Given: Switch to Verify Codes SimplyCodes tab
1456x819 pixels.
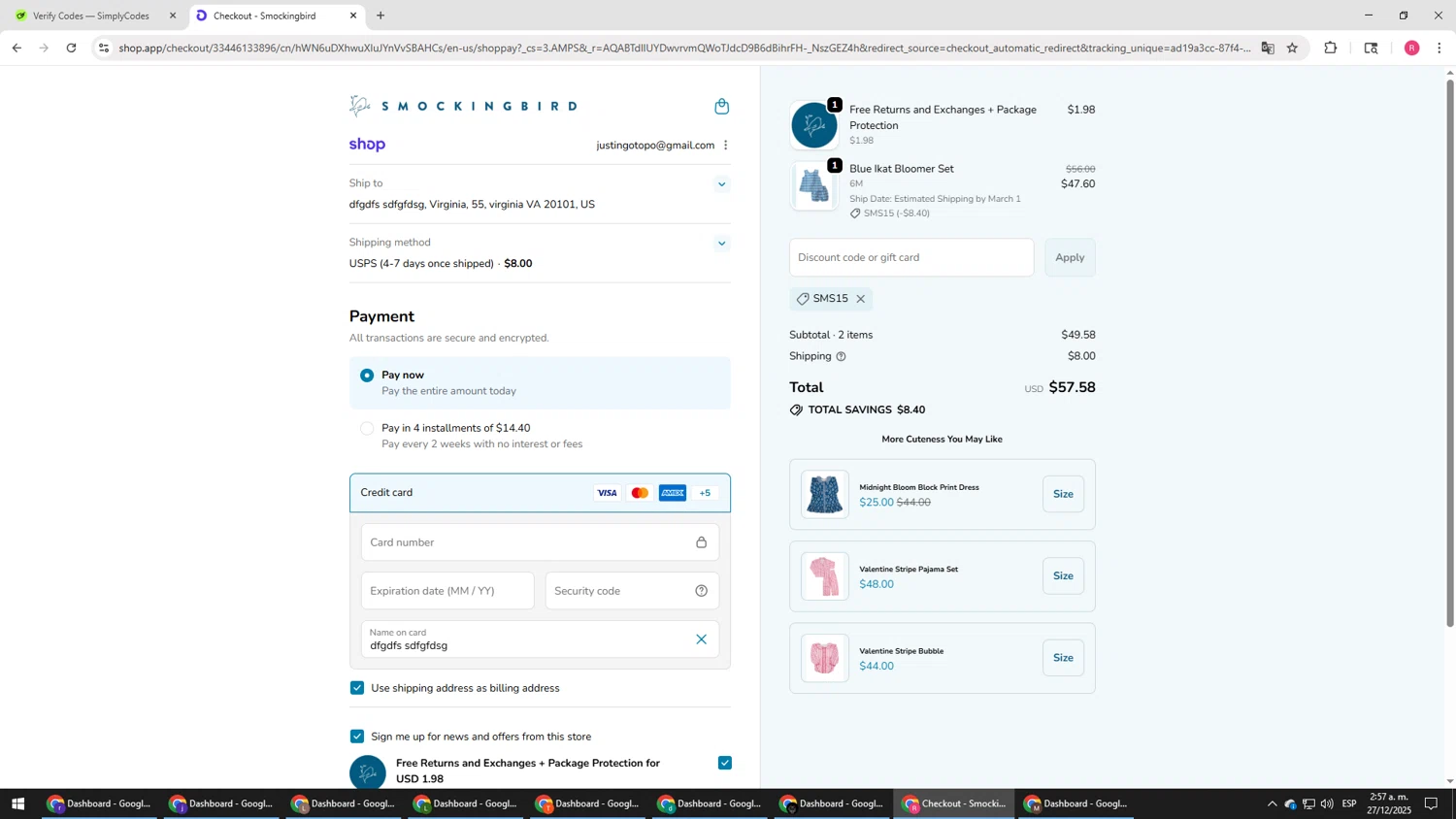Looking at the screenshot, I should [91, 16].
